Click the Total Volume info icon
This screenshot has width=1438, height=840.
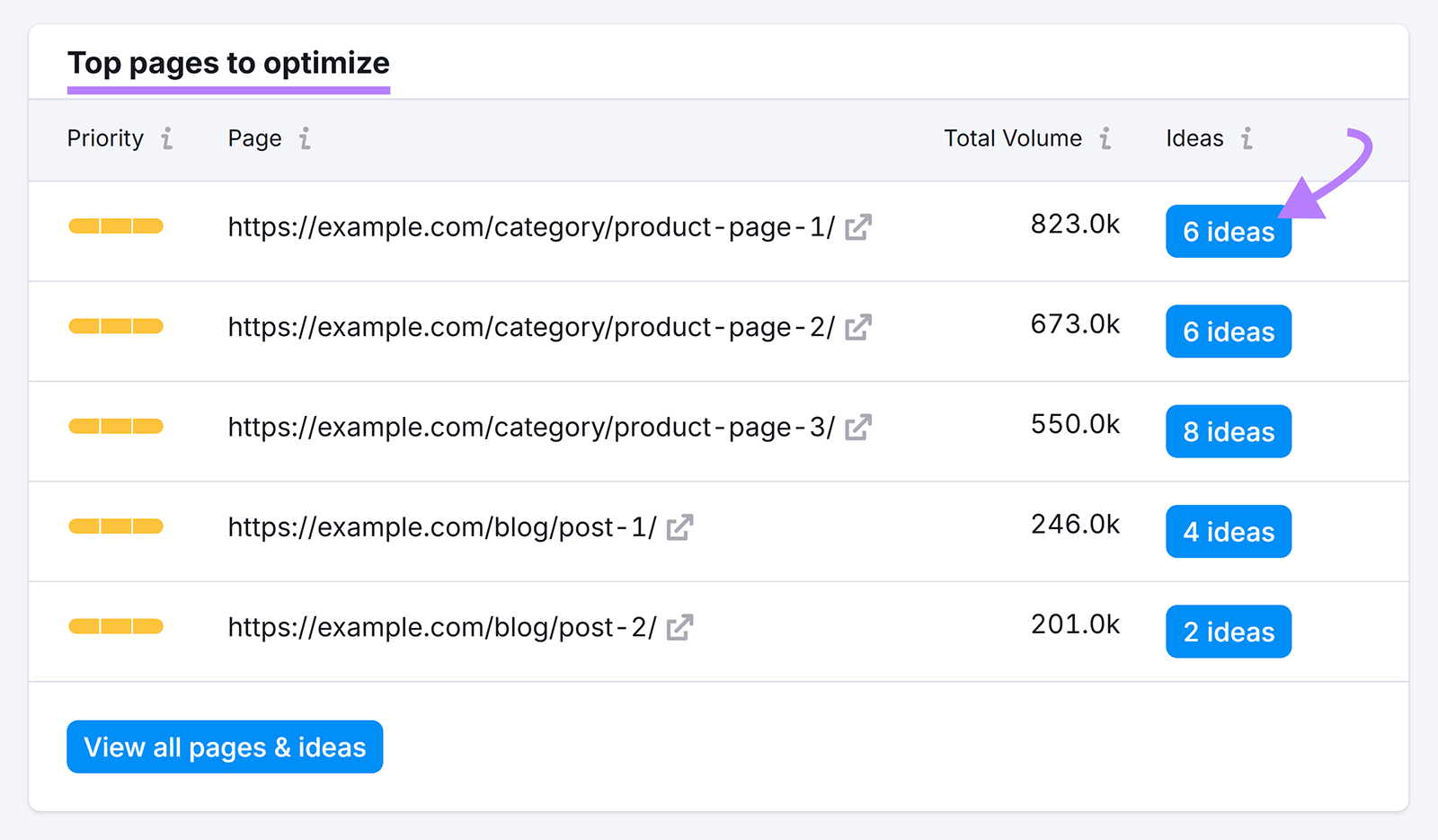(x=1105, y=139)
